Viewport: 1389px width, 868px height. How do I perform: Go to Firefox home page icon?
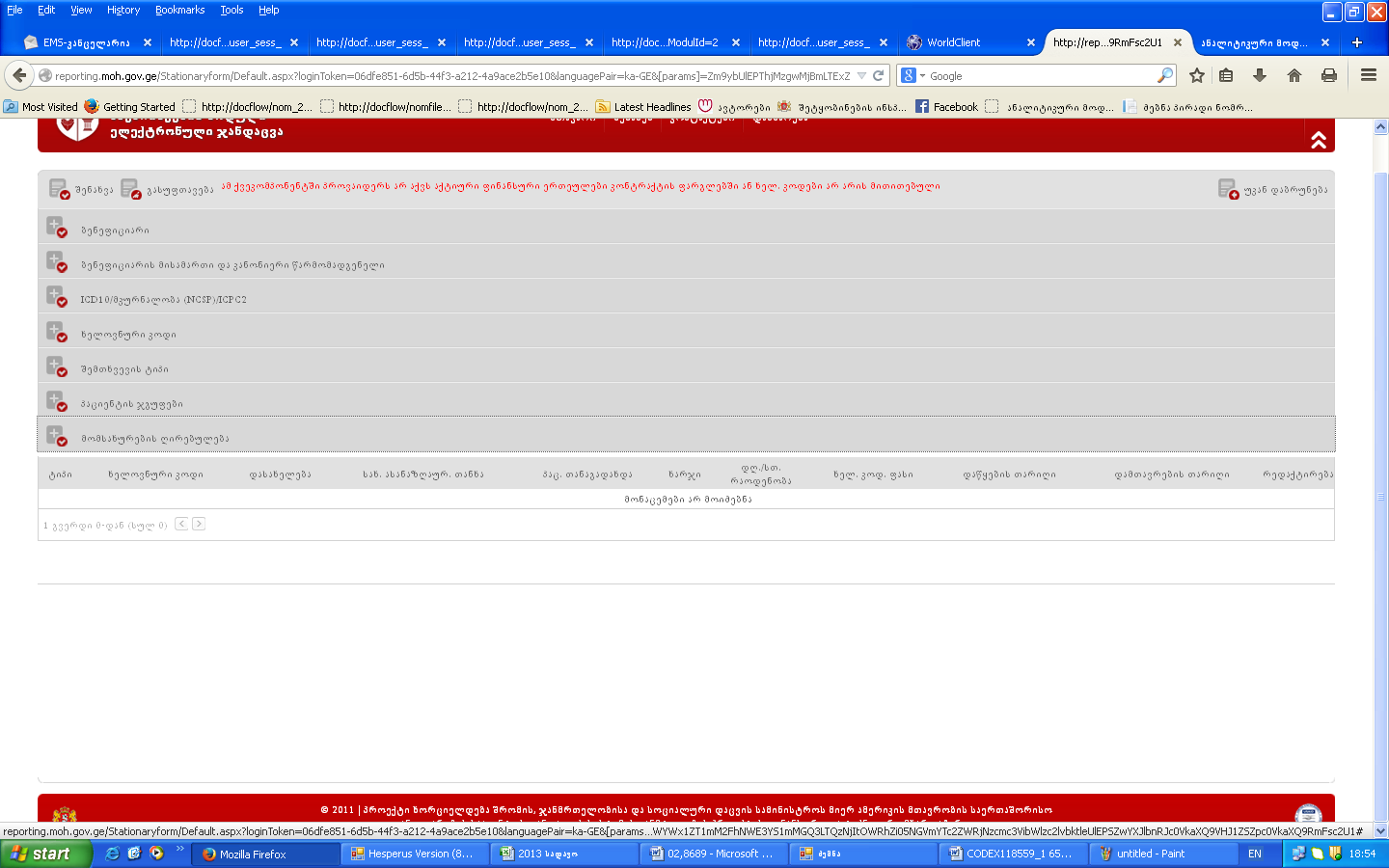tap(1294, 75)
